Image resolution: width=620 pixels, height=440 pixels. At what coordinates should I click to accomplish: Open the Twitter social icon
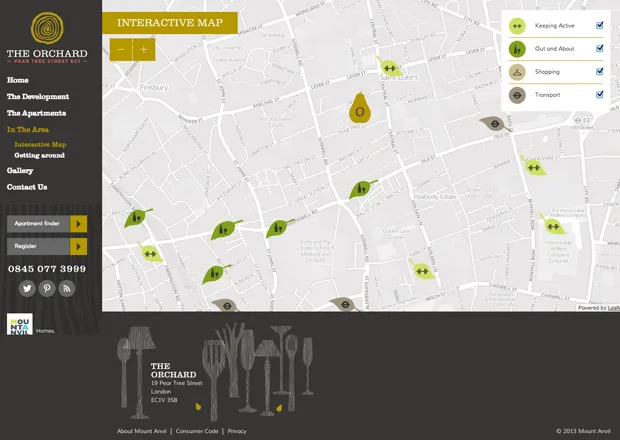tap(27, 288)
